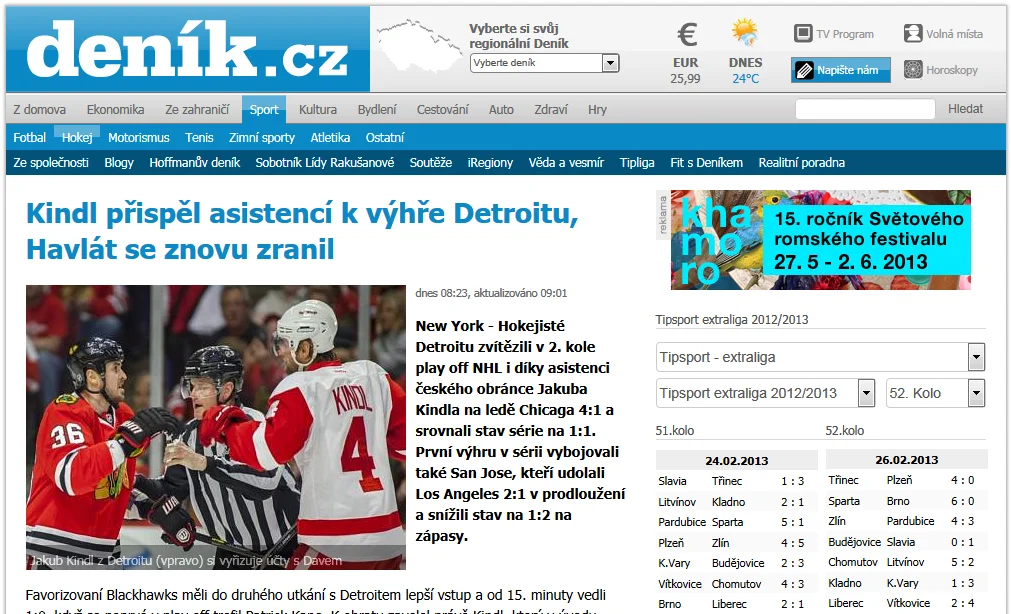Open the Zdraví section
The width and height of the screenshot is (1011, 614).
click(x=551, y=109)
